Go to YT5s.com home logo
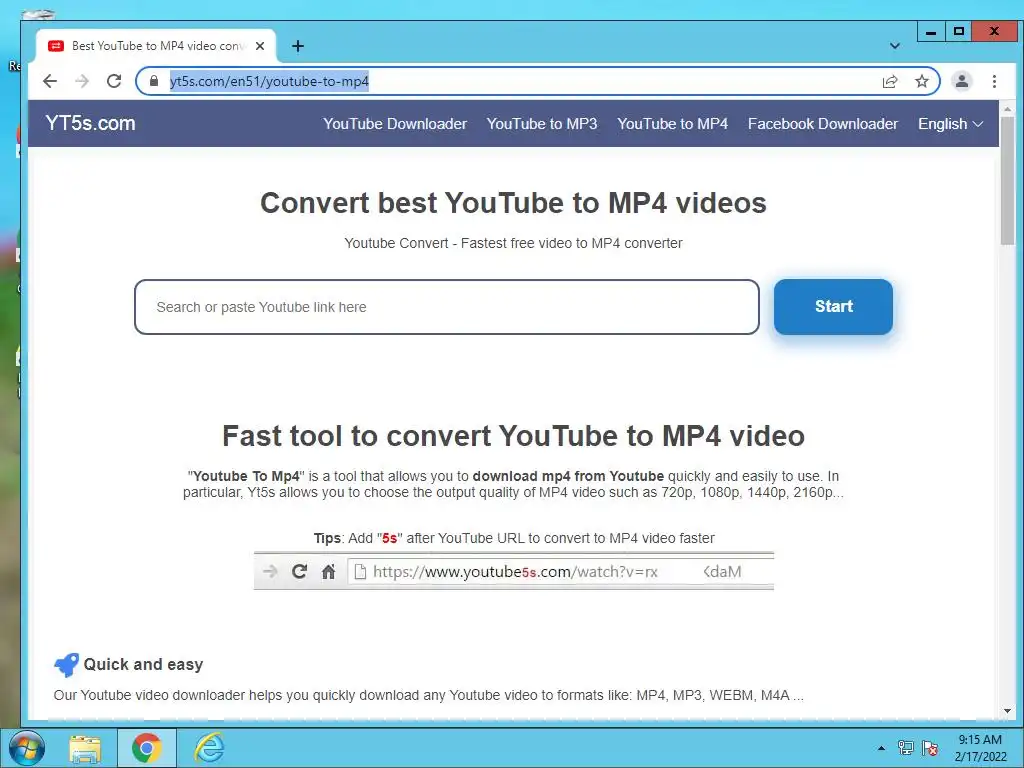Viewport: 1024px width, 768px height. (90, 123)
